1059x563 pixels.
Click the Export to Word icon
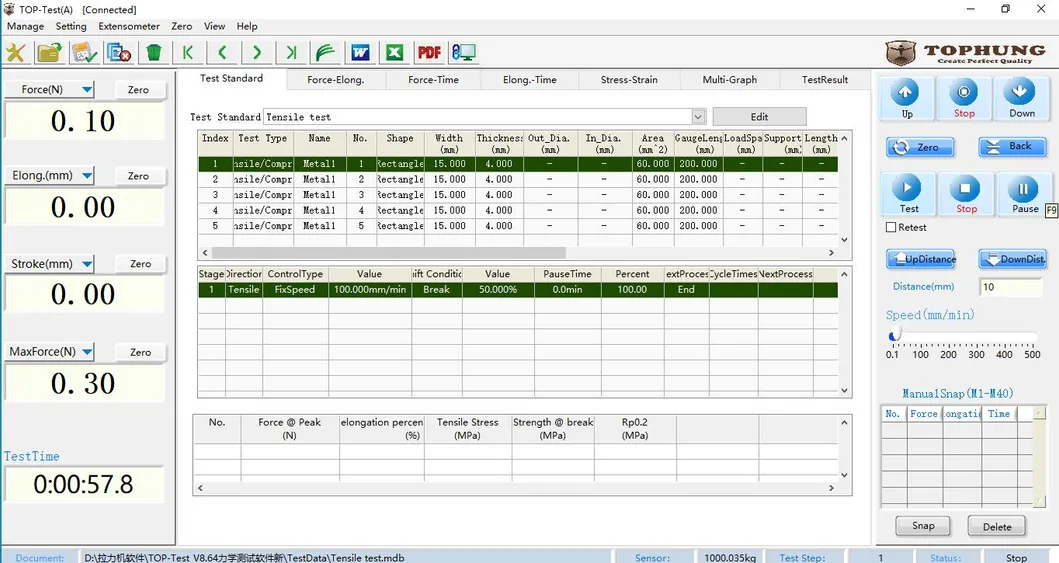(360, 53)
